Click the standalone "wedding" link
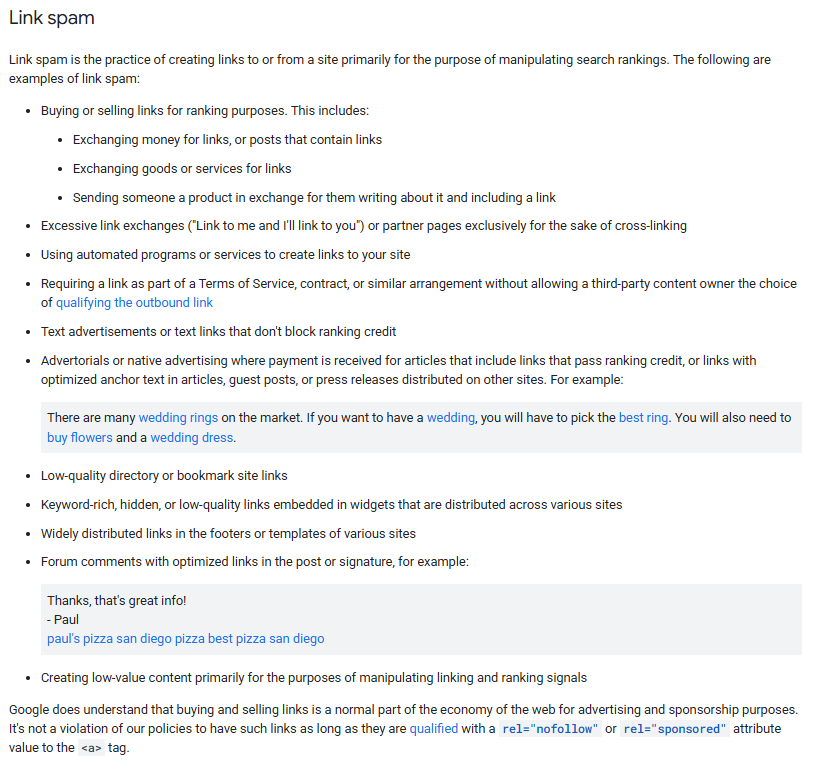This screenshot has height=771, width=813. [x=450, y=417]
